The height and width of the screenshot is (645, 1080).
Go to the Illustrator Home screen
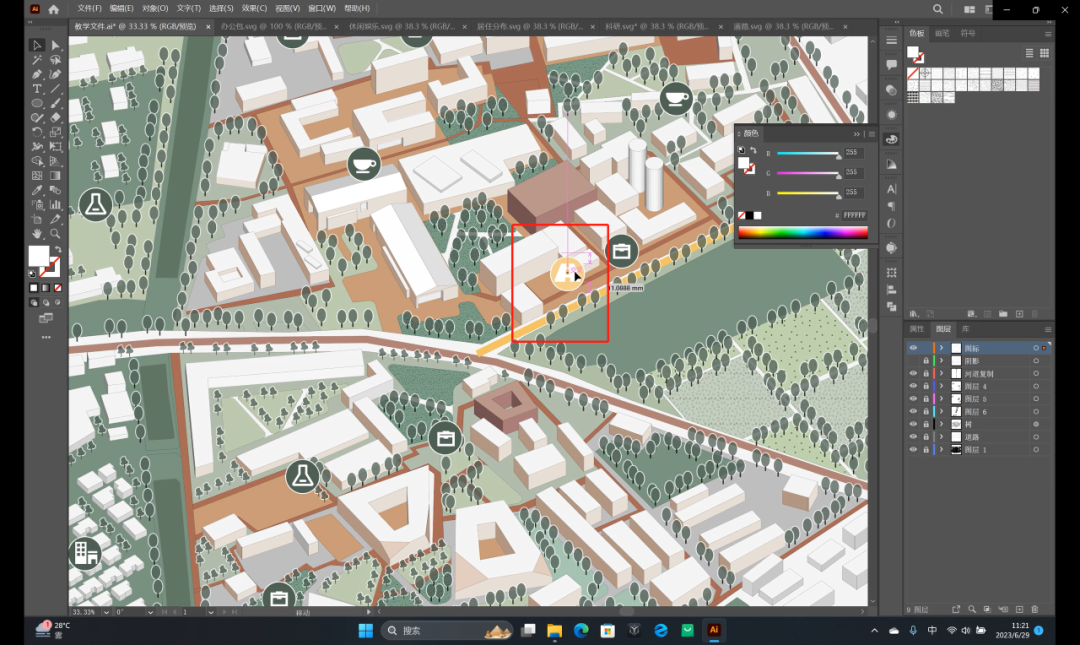coord(53,9)
